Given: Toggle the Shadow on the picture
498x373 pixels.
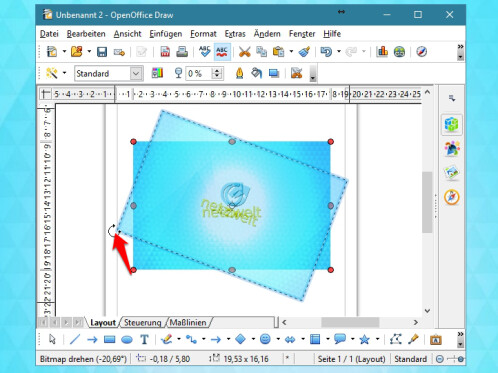Looking at the screenshot, I should pos(274,73).
